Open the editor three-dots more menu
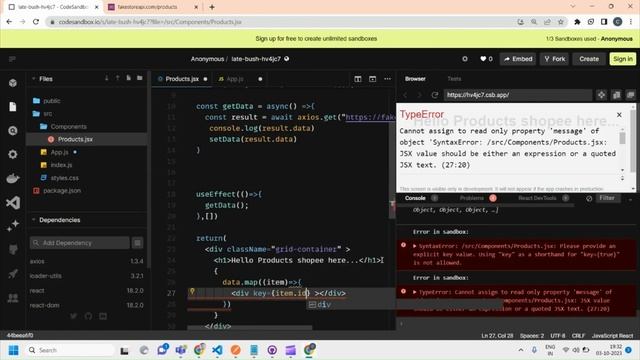Screen dimensions: 640x360 387,79
